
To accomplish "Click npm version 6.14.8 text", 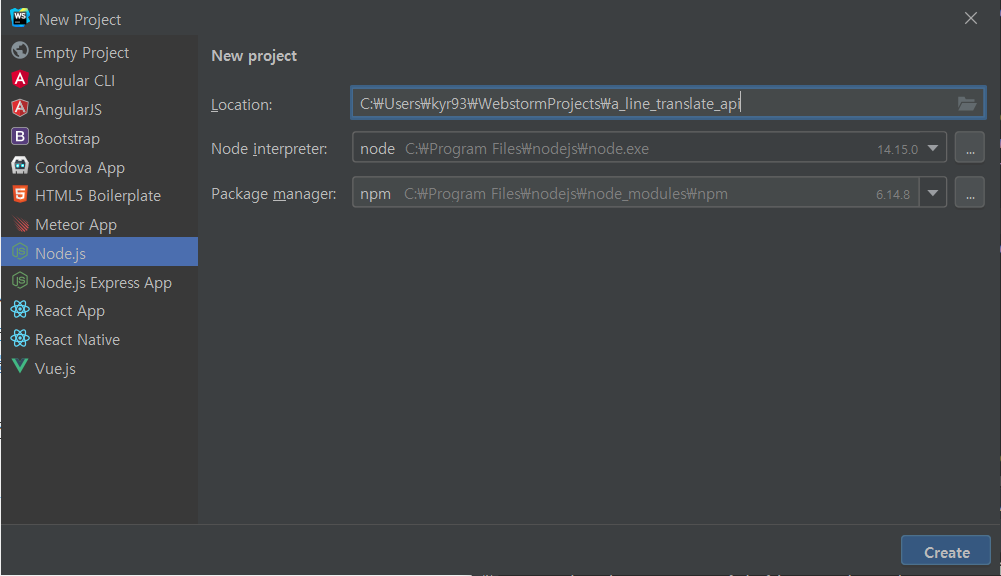I will coord(892,195).
